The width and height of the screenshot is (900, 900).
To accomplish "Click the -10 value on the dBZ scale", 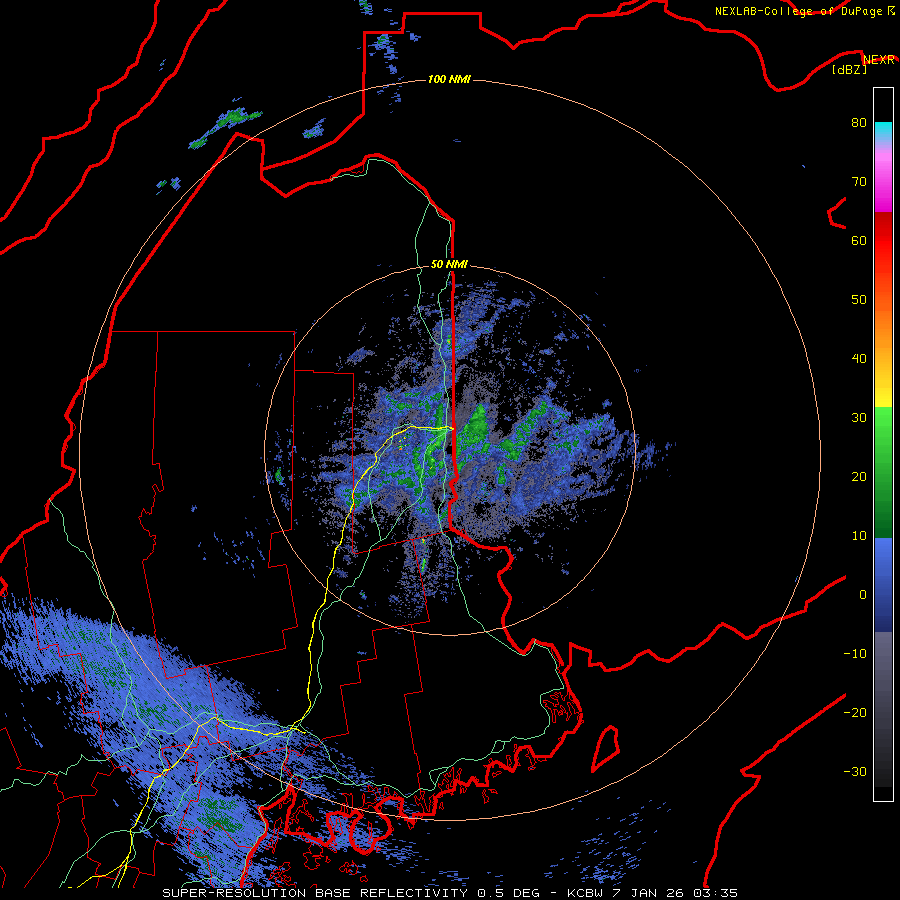I will pyautogui.click(x=855, y=654).
